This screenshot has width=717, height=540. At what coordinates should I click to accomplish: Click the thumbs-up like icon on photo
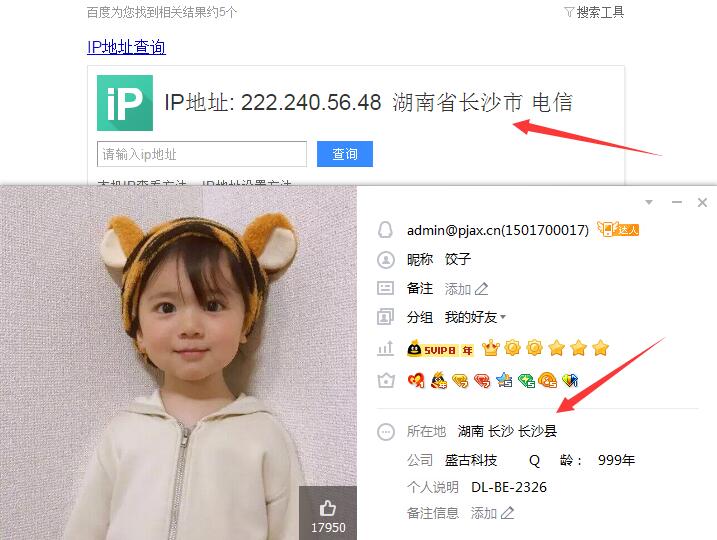click(x=327, y=508)
